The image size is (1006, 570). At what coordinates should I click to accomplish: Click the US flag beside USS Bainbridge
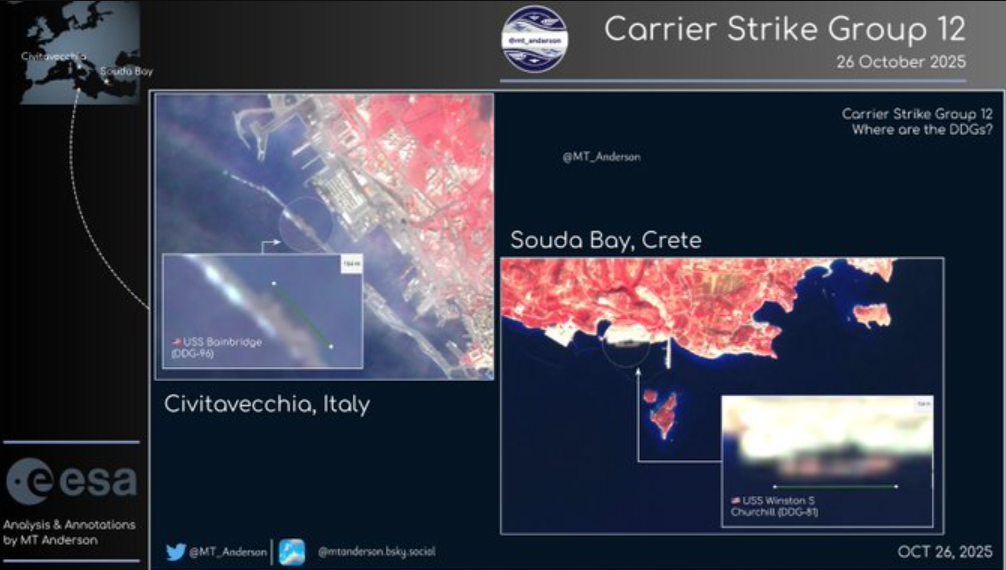point(176,342)
